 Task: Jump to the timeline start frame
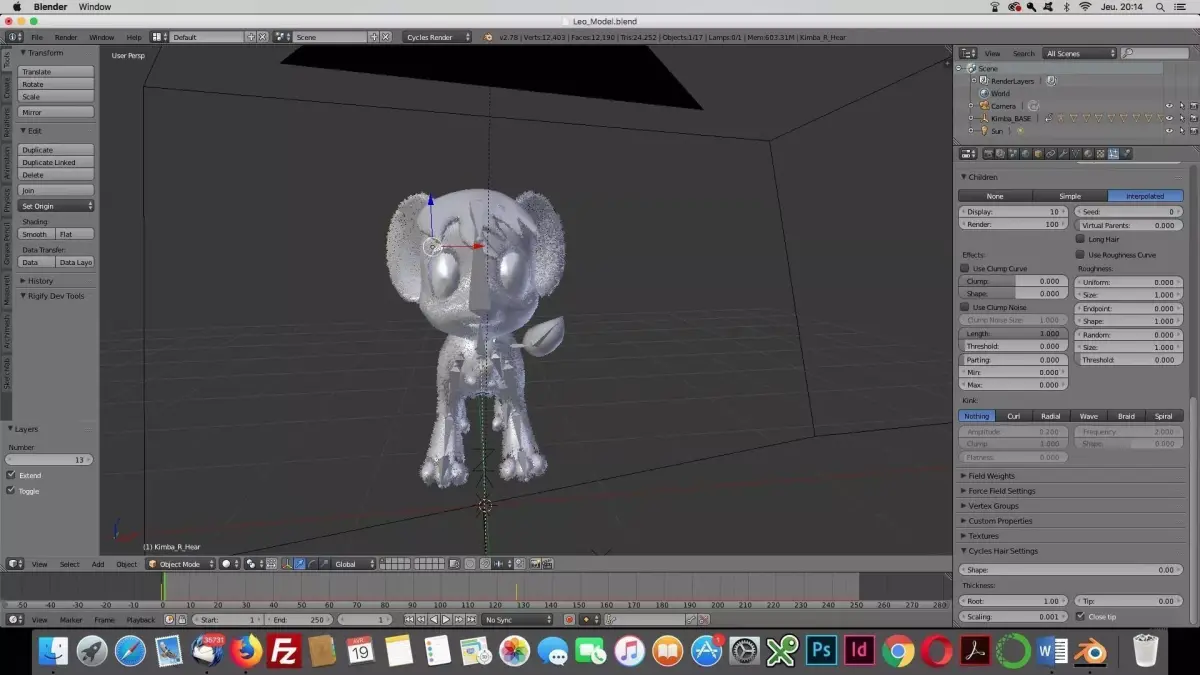pyautogui.click(x=408, y=620)
